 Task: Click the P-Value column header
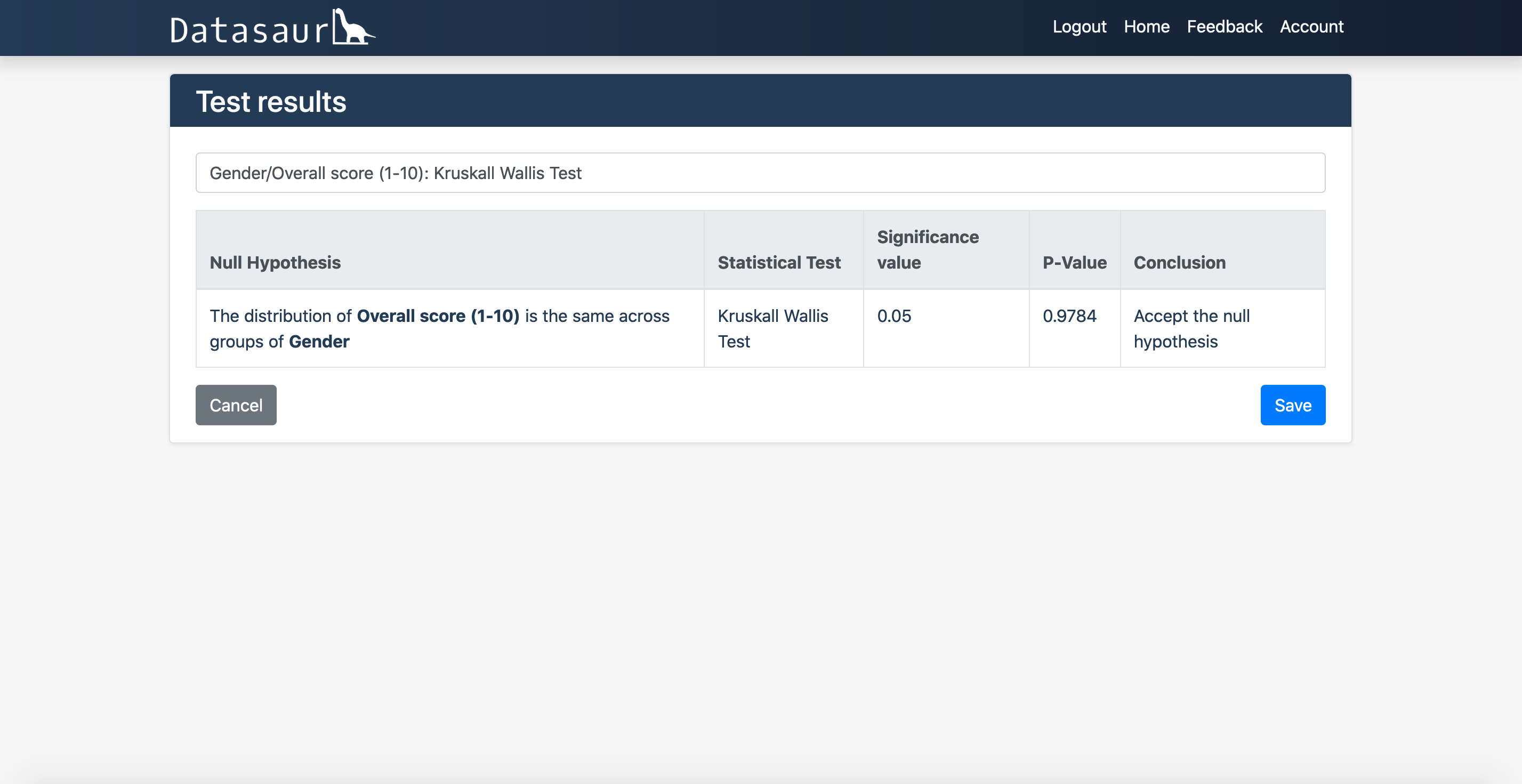(x=1074, y=262)
